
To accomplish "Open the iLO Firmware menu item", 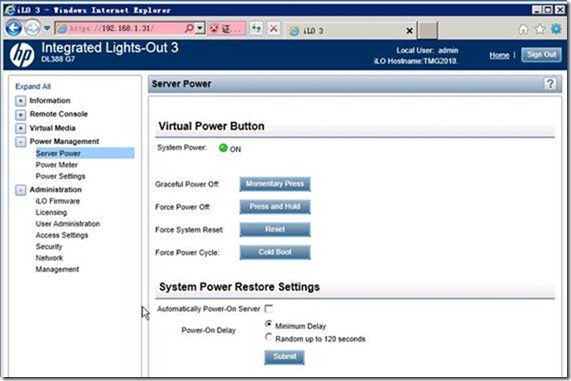I will click(x=58, y=201).
